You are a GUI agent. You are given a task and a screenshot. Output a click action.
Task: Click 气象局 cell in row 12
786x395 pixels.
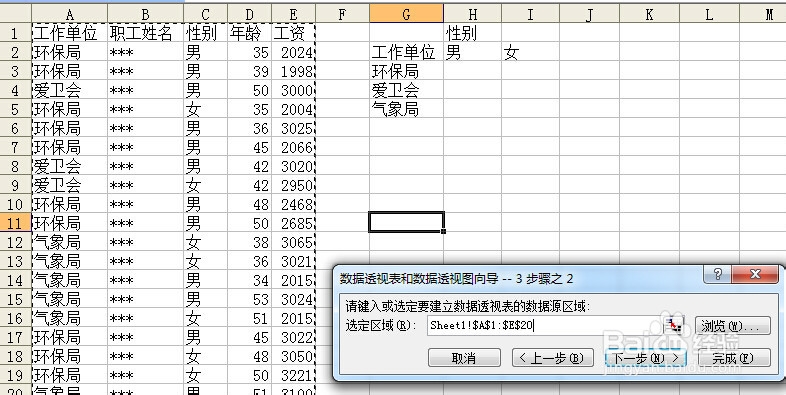70,242
